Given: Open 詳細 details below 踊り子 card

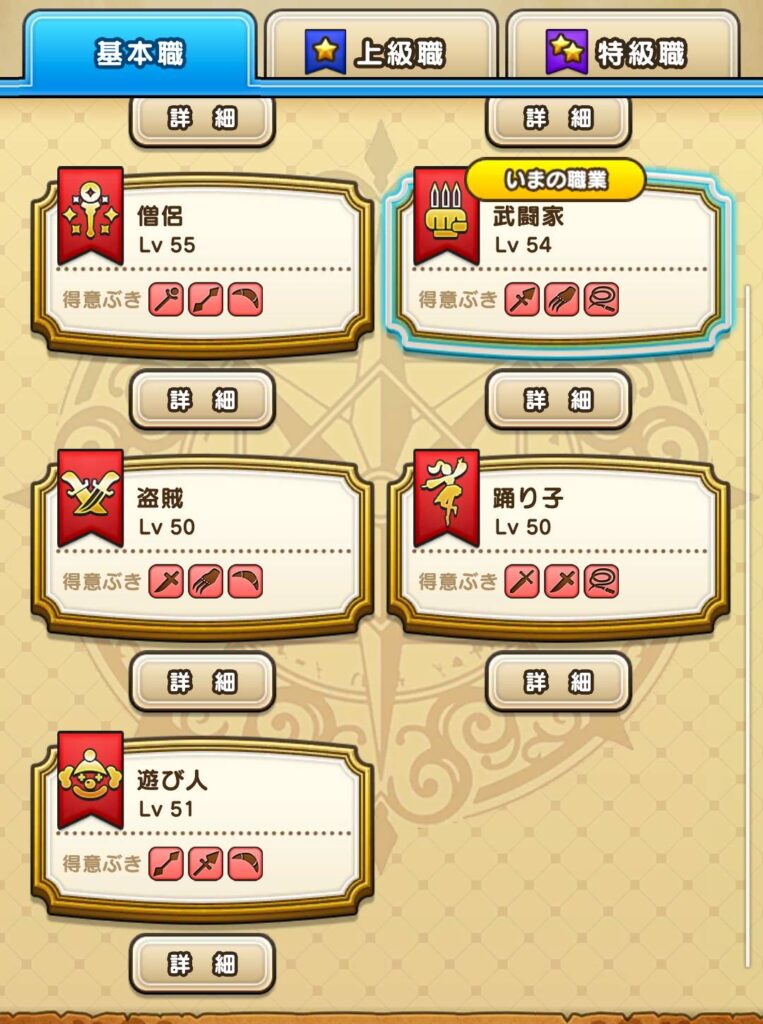Looking at the screenshot, I should (559, 681).
